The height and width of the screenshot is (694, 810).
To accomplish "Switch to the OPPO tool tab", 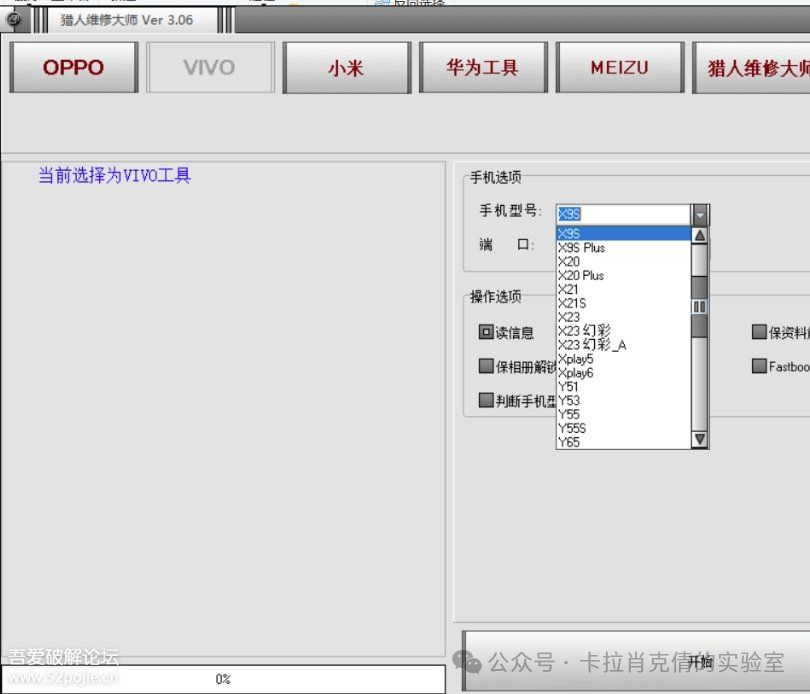I will [72, 67].
